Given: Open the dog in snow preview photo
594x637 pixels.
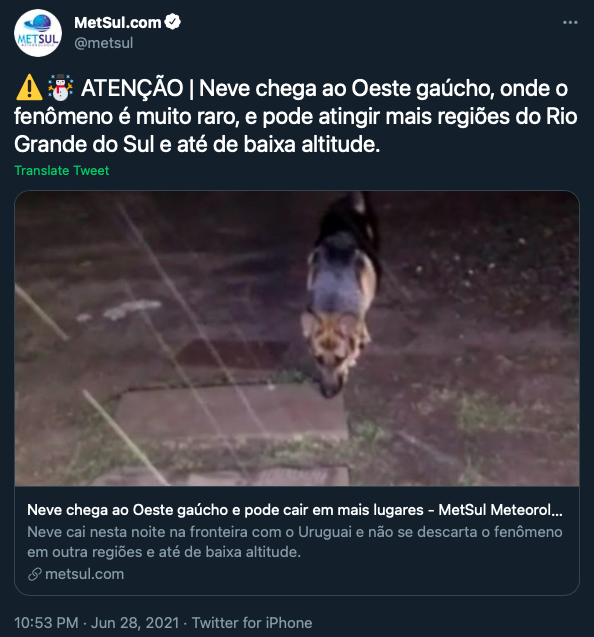Looking at the screenshot, I should point(297,338).
